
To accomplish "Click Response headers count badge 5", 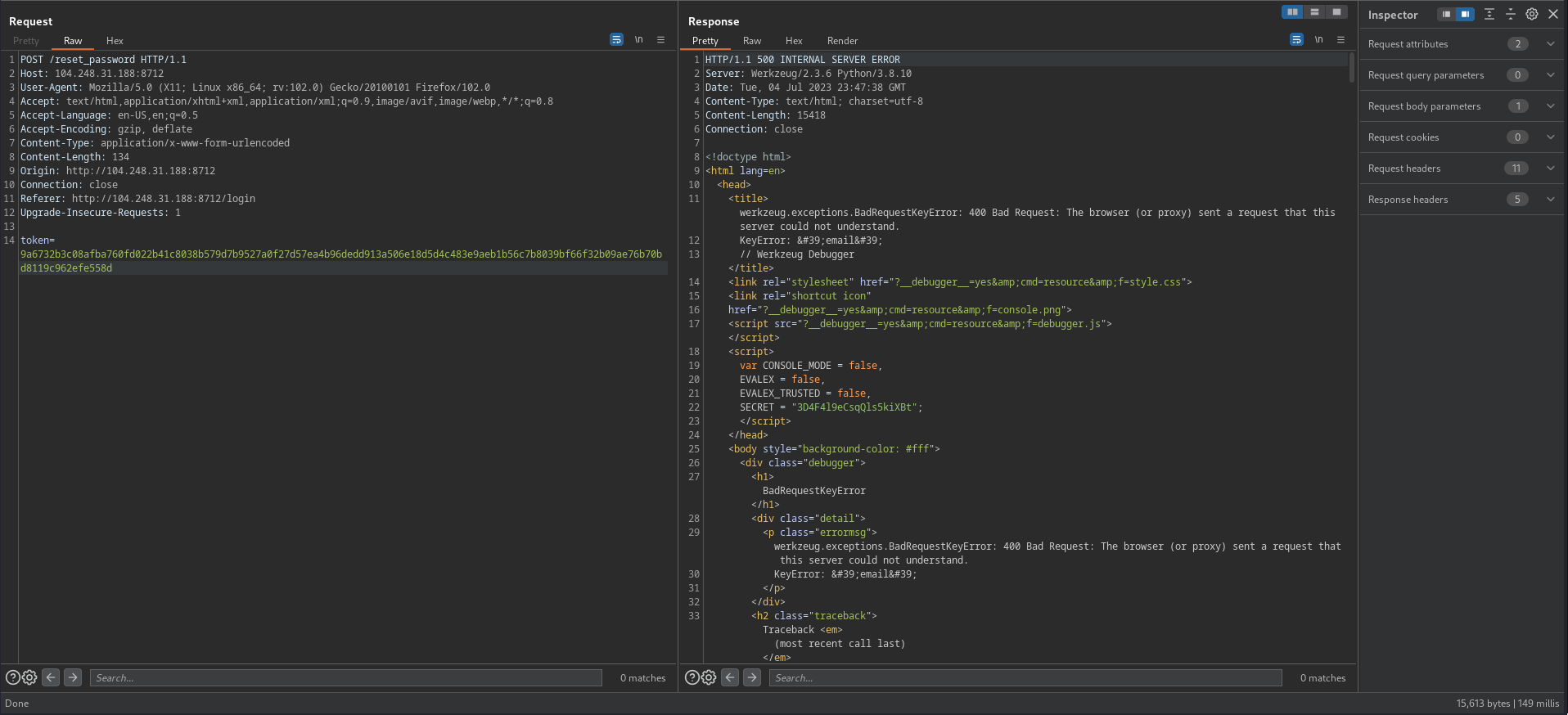I will [x=1517, y=200].
